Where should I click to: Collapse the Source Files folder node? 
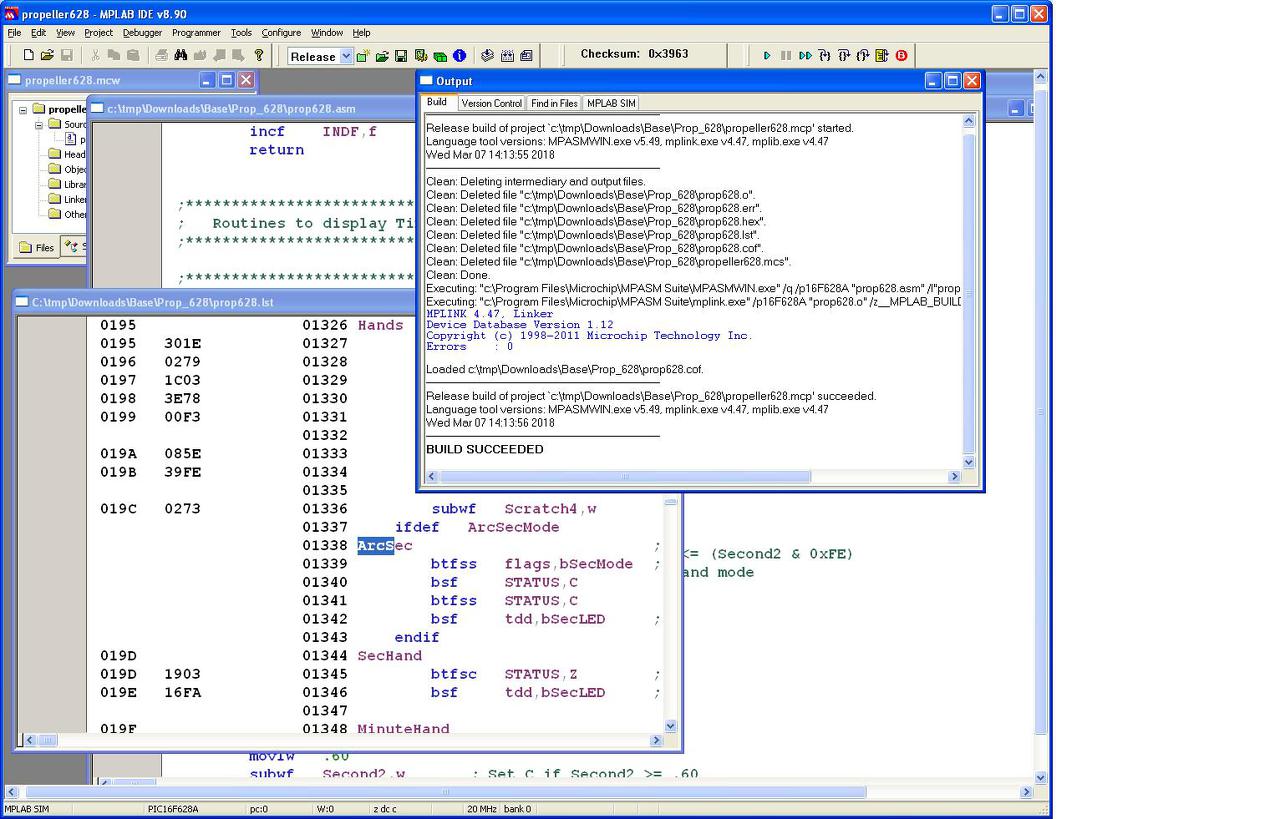[x=40, y=125]
